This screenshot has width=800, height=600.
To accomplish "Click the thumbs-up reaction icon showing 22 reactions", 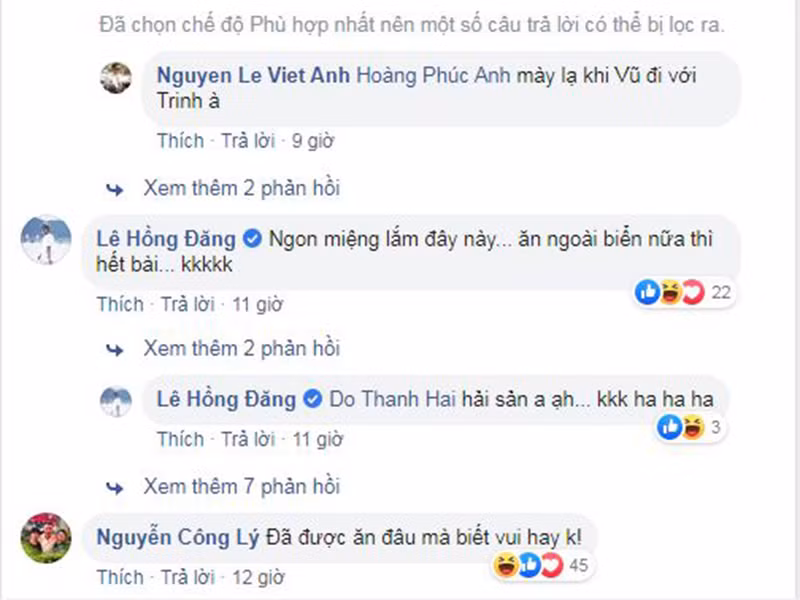I will pos(646,290).
